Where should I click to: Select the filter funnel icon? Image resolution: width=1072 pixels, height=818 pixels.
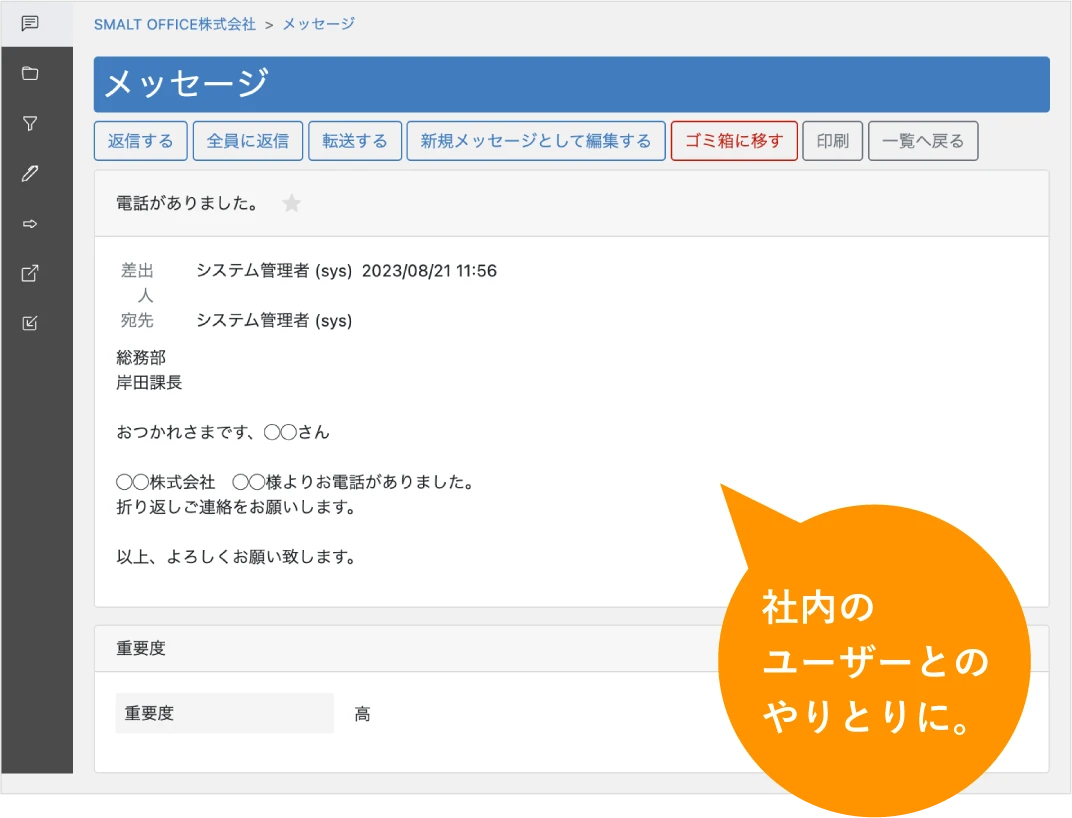(x=30, y=123)
